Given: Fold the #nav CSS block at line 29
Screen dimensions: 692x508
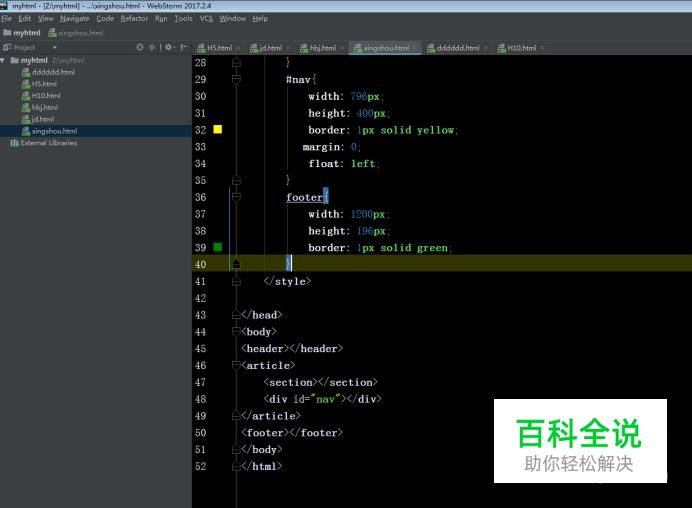Looking at the screenshot, I should (x=237, y=79).
